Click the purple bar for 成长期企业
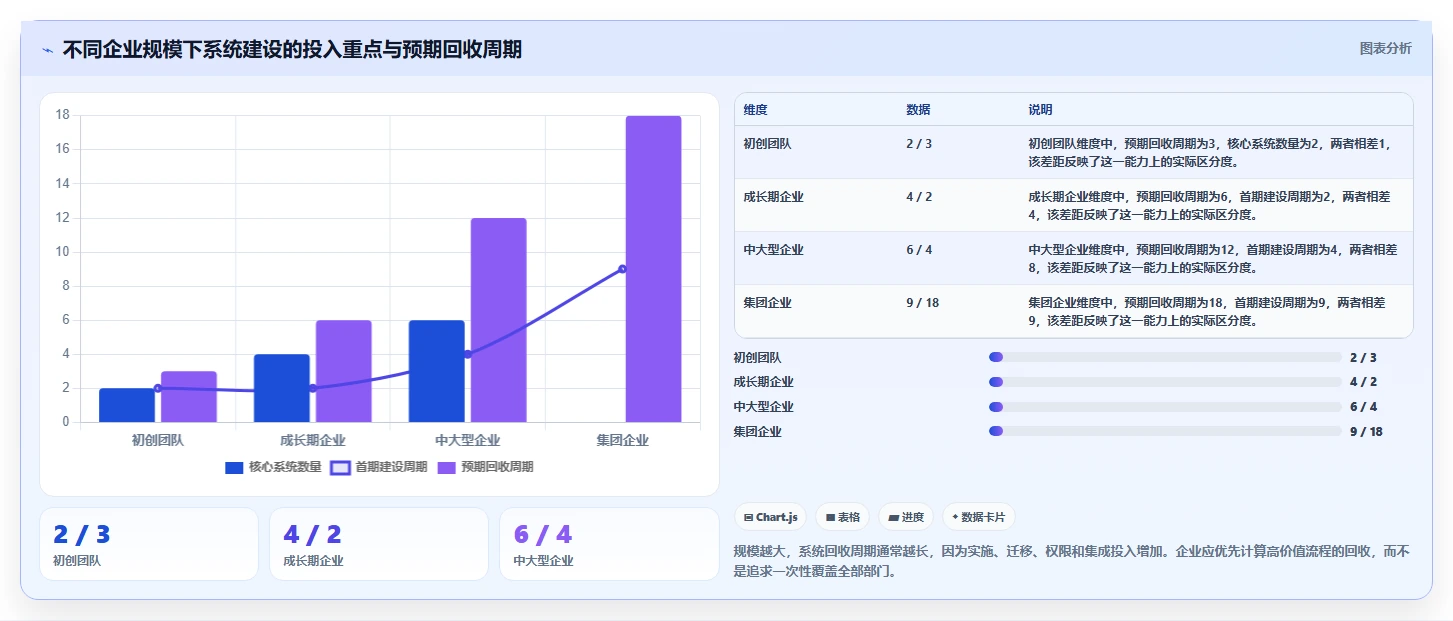1453x621 pixels. pos(344,371)
